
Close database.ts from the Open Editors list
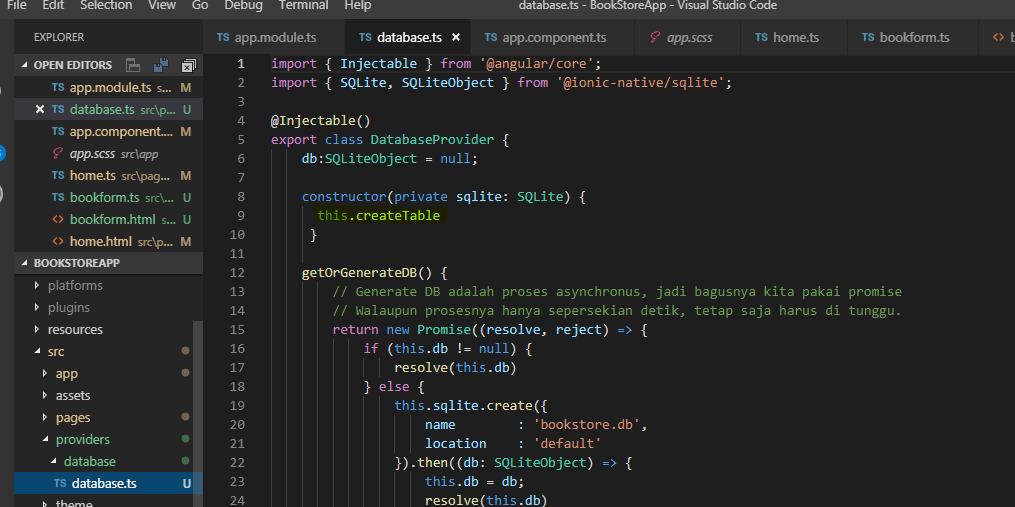coord(40,109)
